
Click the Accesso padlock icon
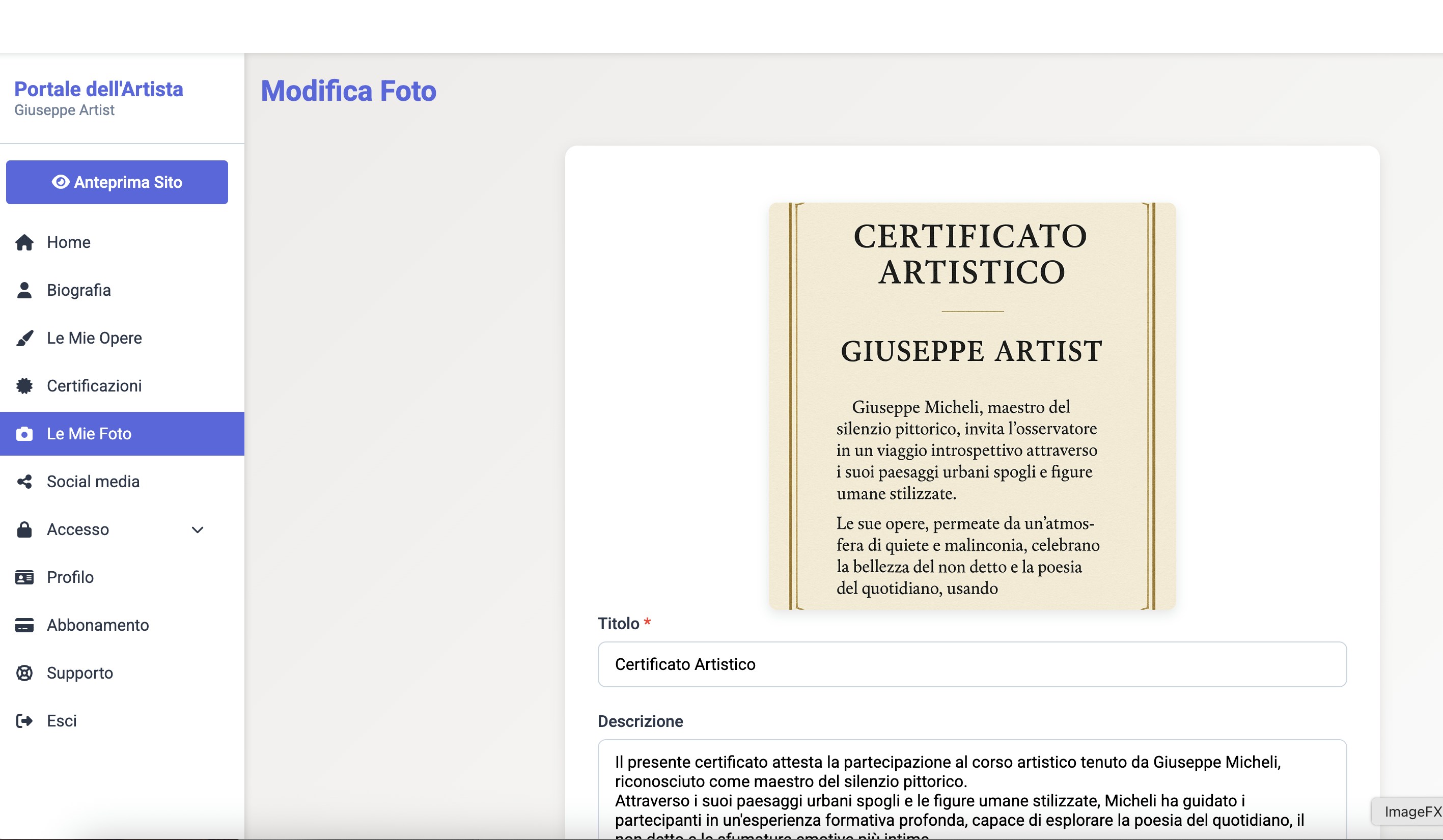click(x=24, y=529)
